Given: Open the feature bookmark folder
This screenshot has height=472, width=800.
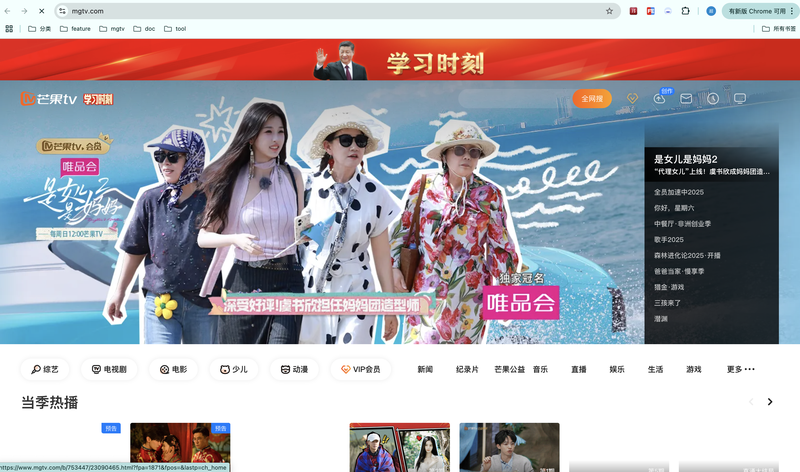Looking at the screenshot, I should tap(75, 29).
